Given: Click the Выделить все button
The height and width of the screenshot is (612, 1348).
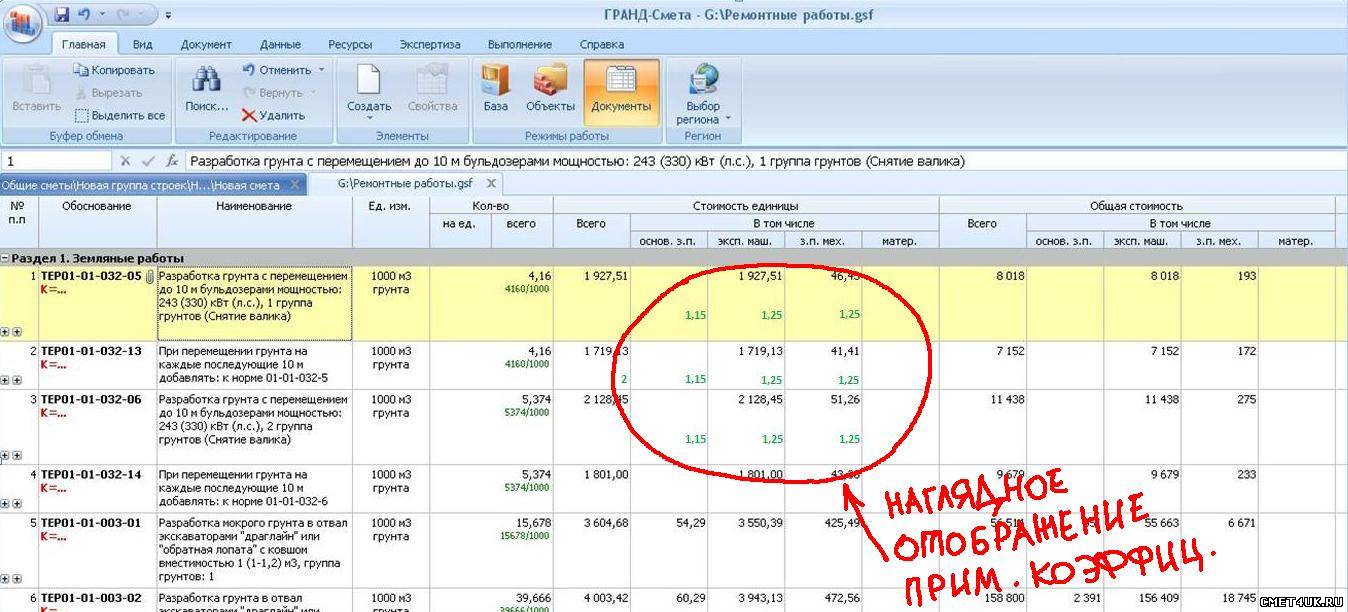Looking at the screenshot, I should (x=119, y=115).
